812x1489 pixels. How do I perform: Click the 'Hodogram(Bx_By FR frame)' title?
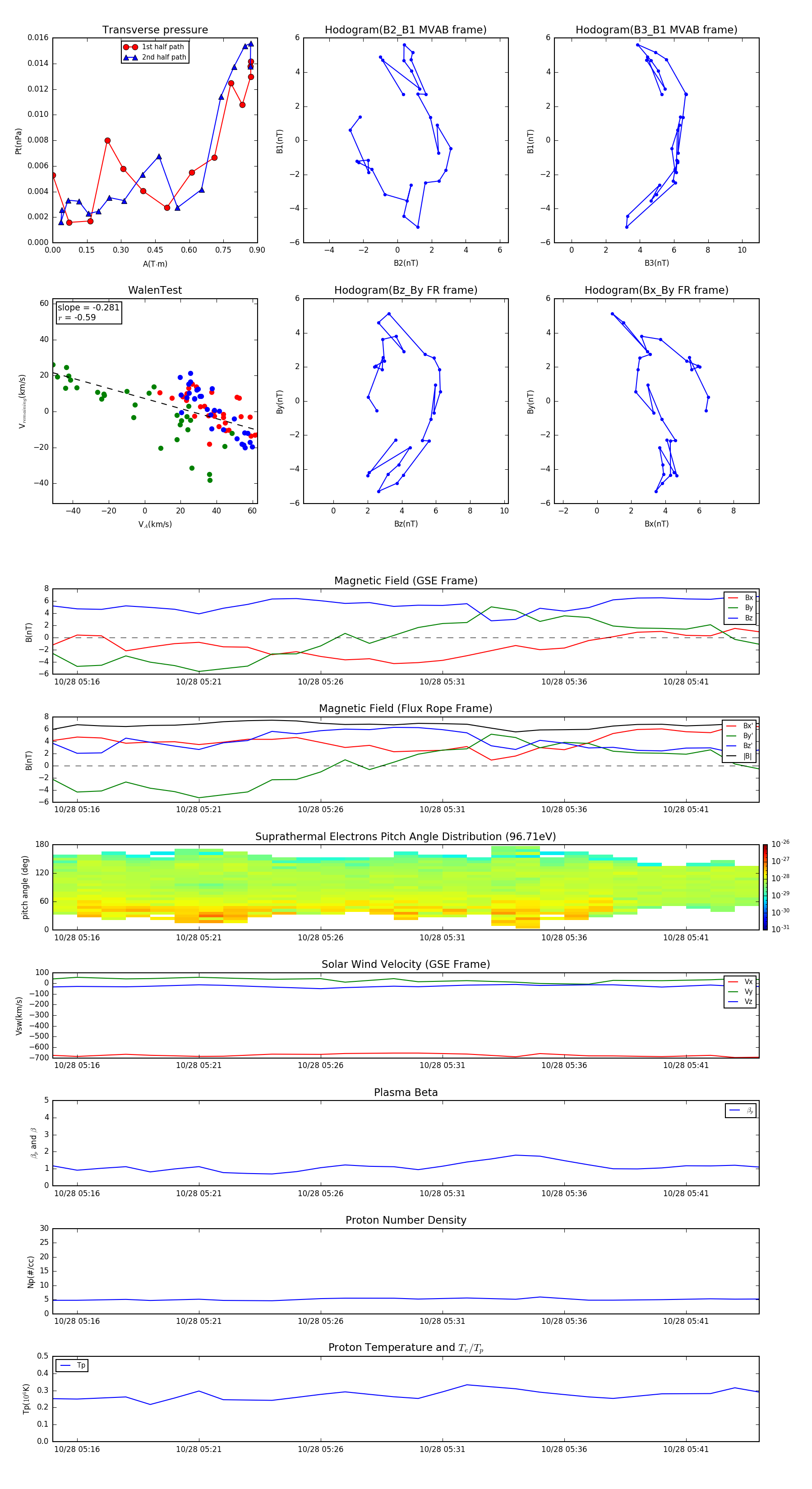point(656,290)
